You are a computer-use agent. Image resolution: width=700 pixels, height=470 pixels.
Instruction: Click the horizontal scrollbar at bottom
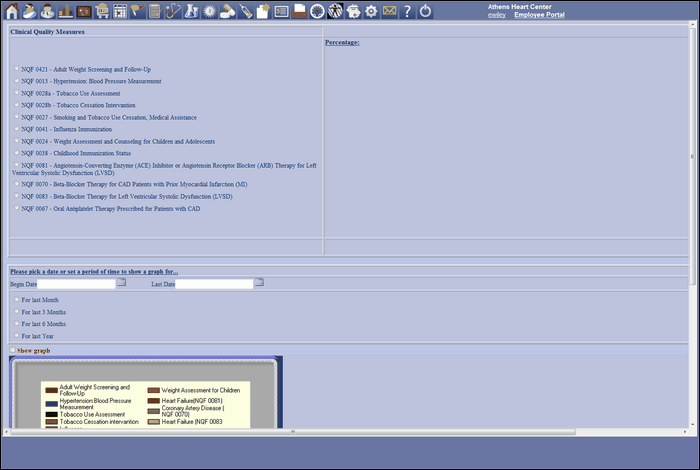(293, 432)
